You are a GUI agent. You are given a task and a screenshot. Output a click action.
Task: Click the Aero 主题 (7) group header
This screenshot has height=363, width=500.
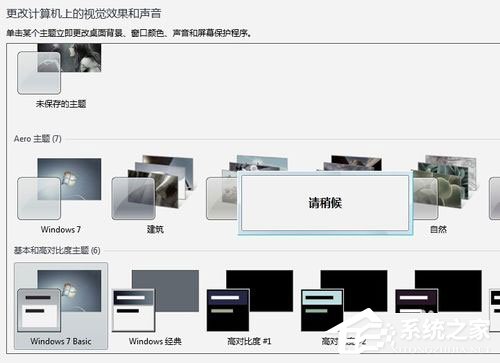(38, 139)
